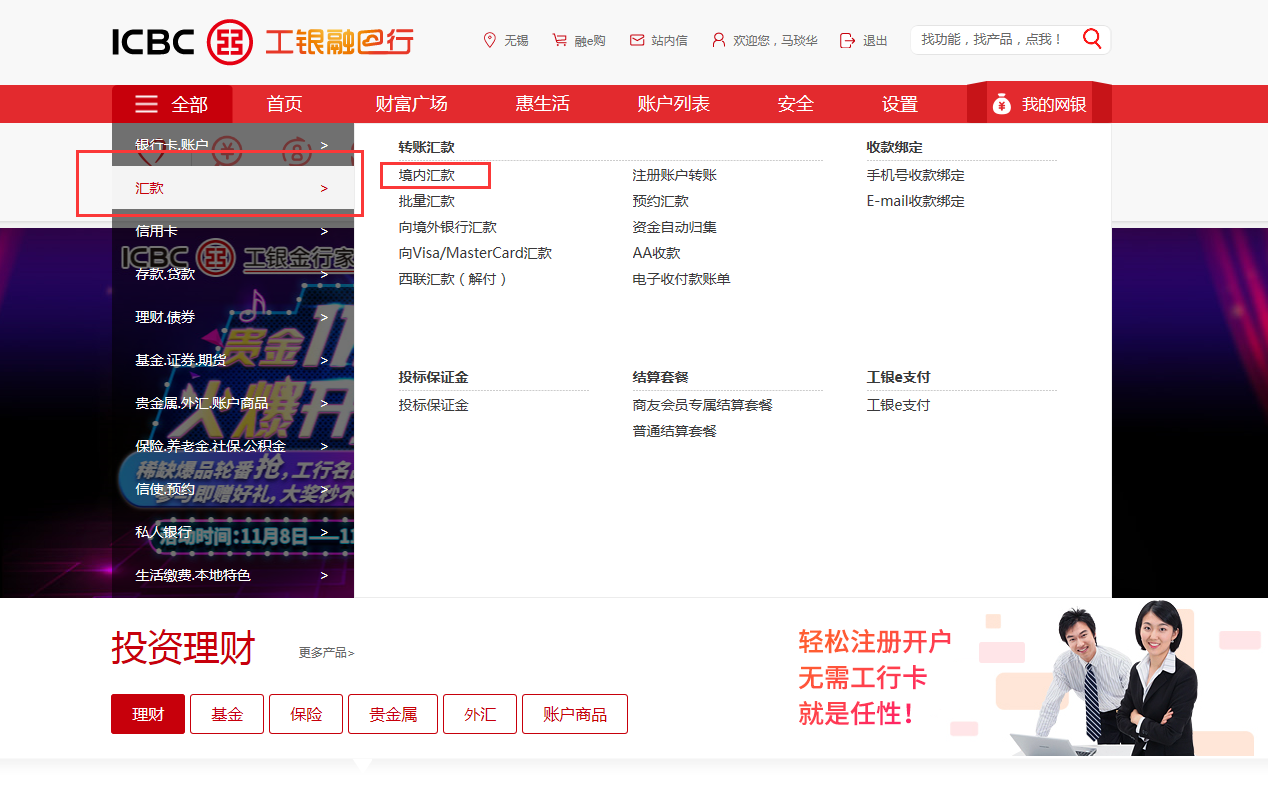Viewport: 1268px width, 792px height.
Task: Open the 手机号收款绑定 link
Action: (x=915, y=175)
